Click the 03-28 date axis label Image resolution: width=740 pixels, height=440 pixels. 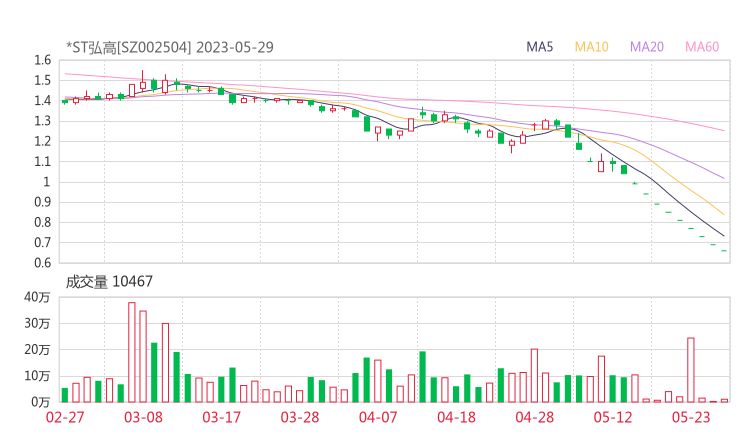tap(300, 417)
